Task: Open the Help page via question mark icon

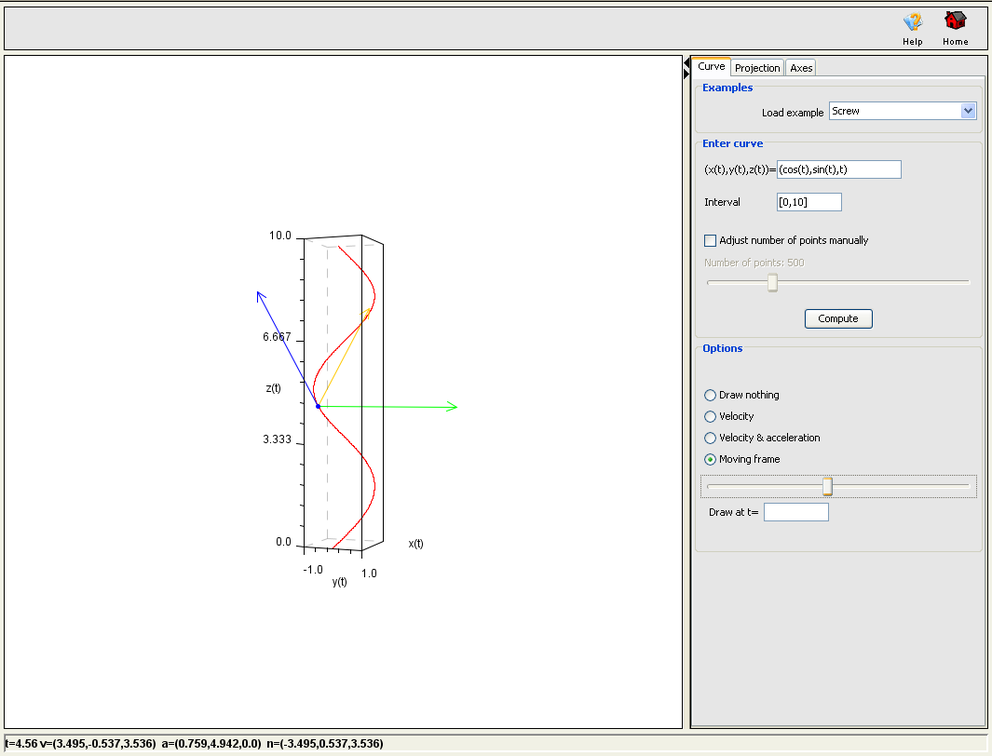Action: tap(911, 22)
